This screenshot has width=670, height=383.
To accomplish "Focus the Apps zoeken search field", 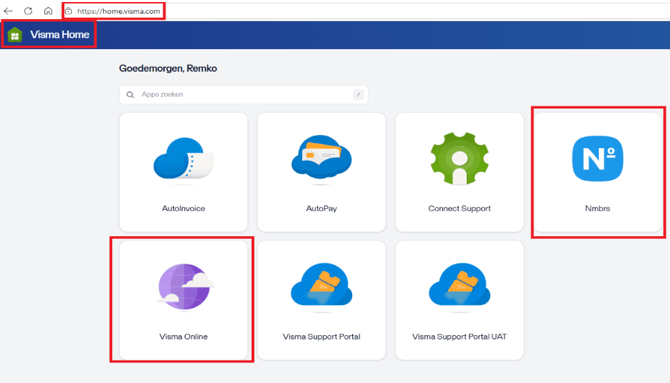I will [244, 94].
